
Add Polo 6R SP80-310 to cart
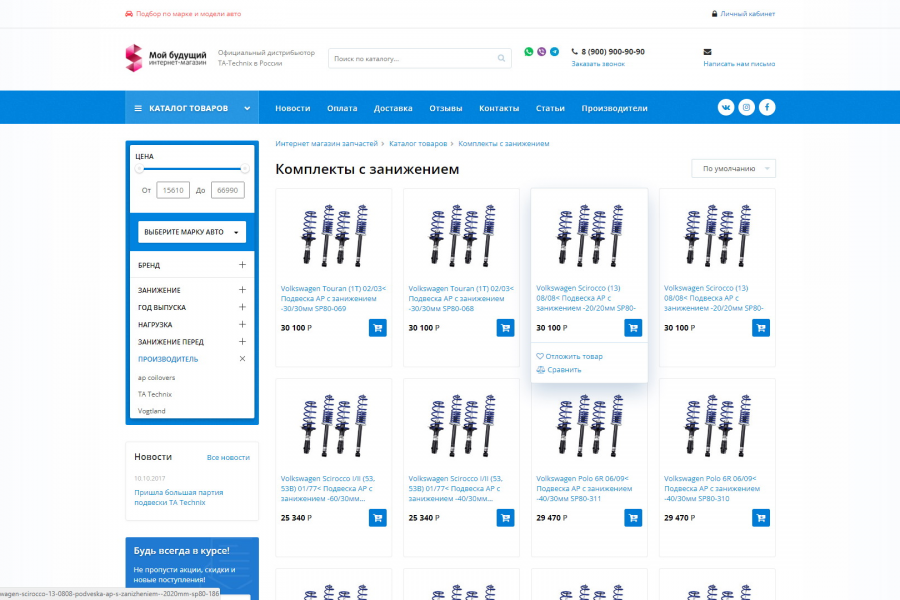coord(761,518)
